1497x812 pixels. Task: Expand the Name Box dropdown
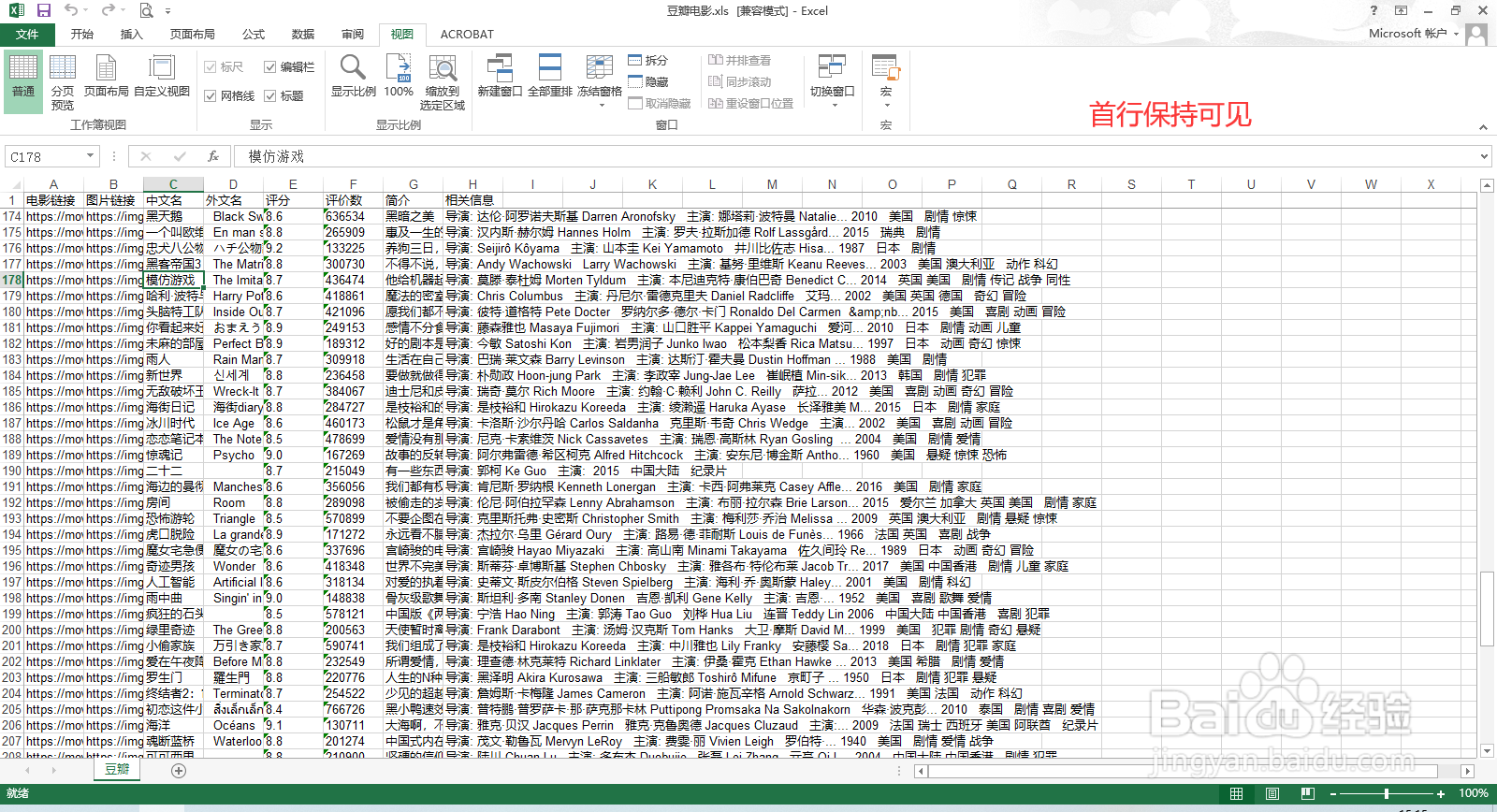91,156
